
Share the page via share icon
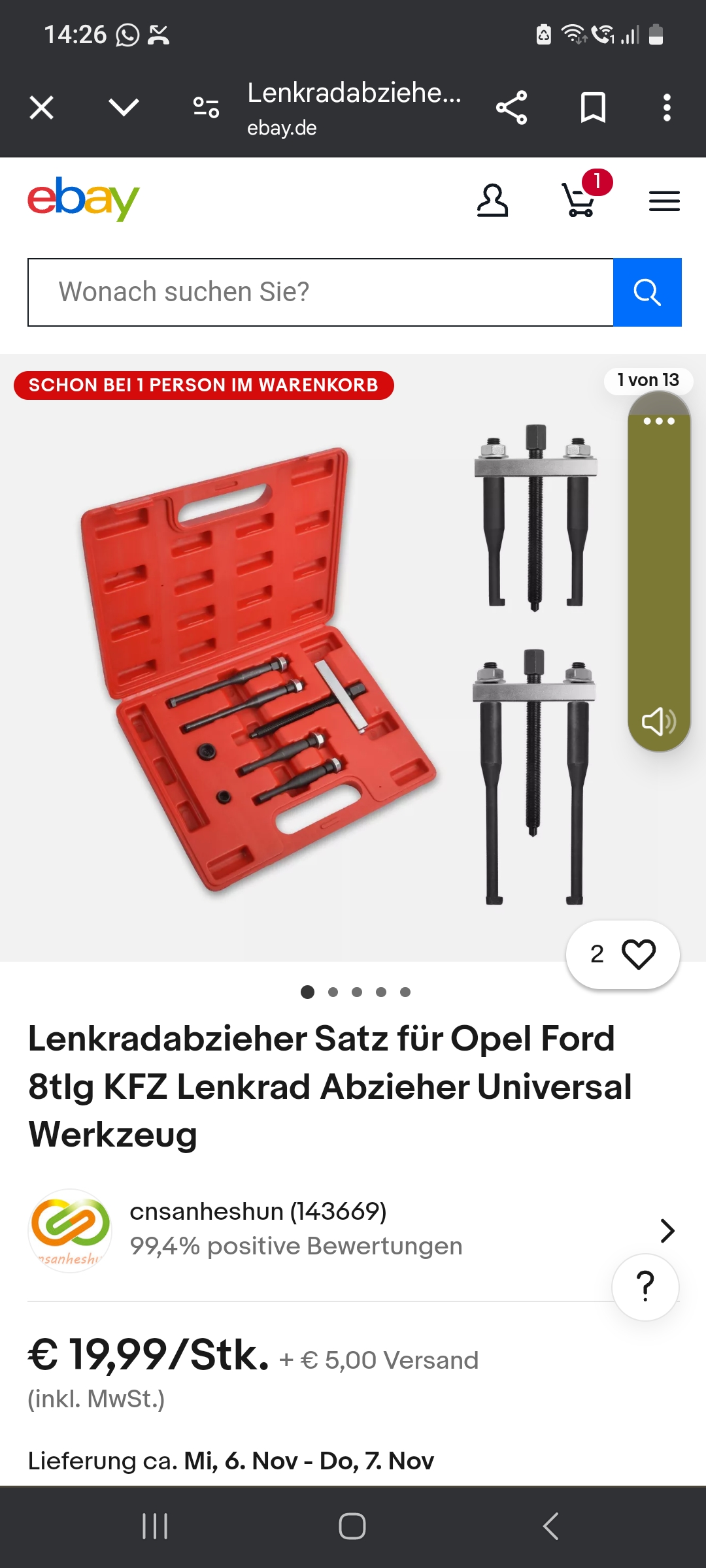(511, 108)
